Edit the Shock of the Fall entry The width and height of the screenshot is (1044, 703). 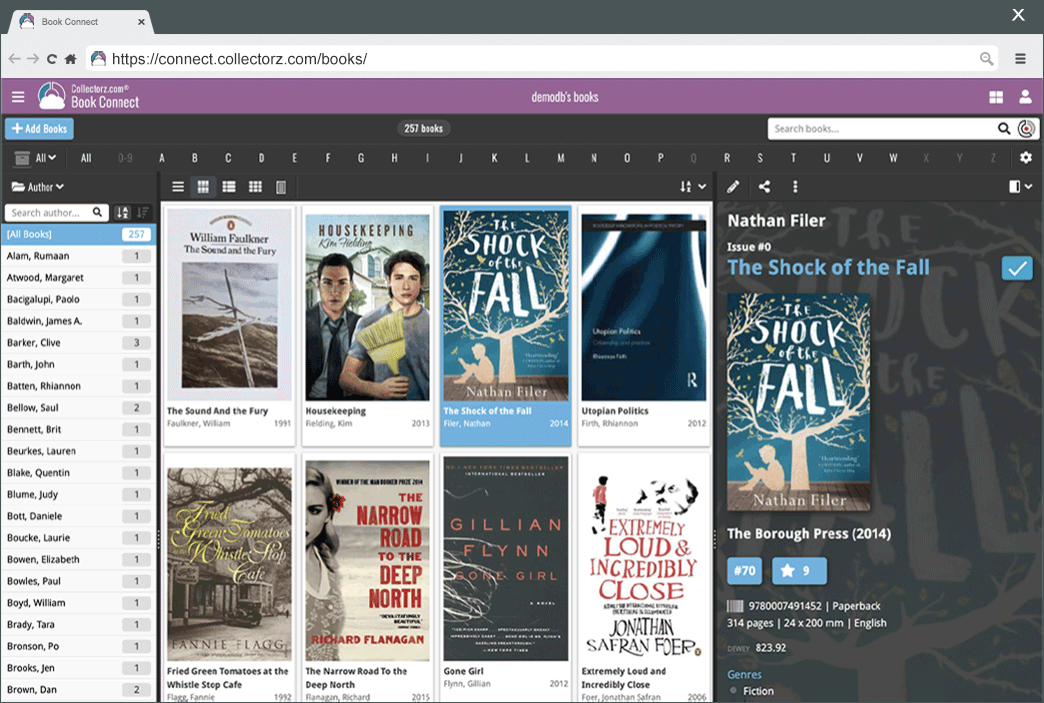734,186
